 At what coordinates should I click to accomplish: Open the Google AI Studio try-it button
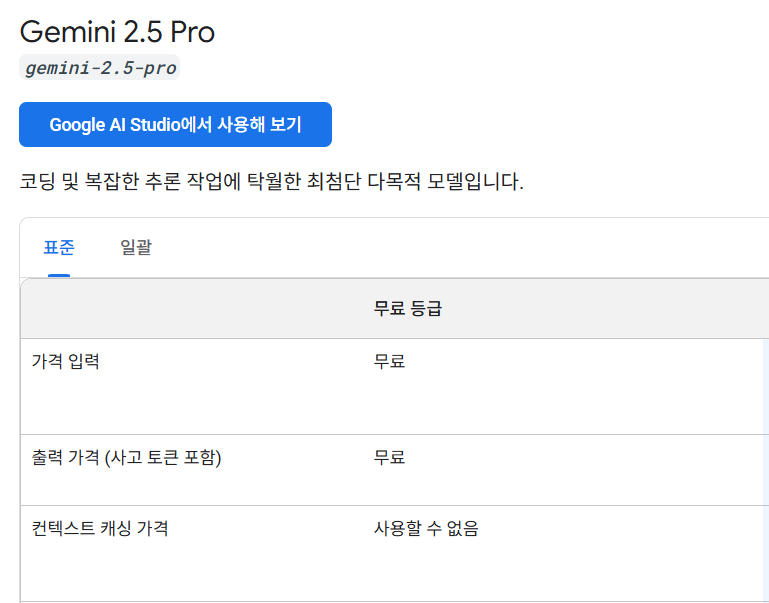pos(175,125)
